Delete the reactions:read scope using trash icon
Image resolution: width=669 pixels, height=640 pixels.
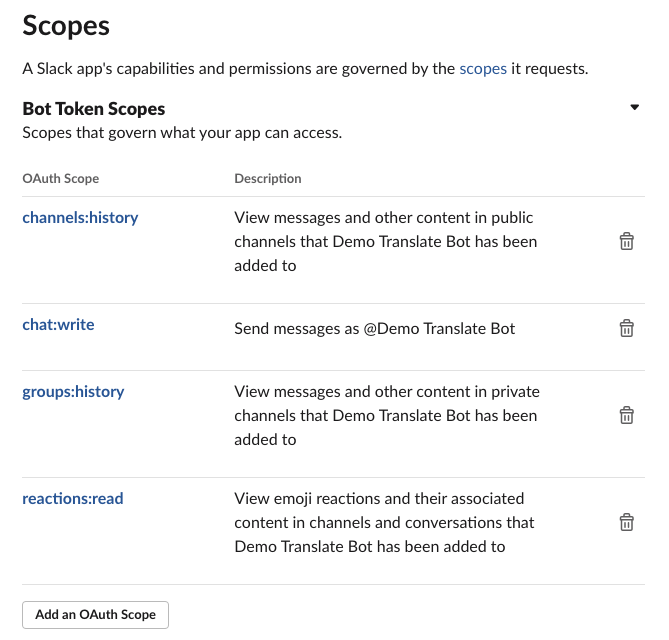pyautogui.click(x=626, y=522)
